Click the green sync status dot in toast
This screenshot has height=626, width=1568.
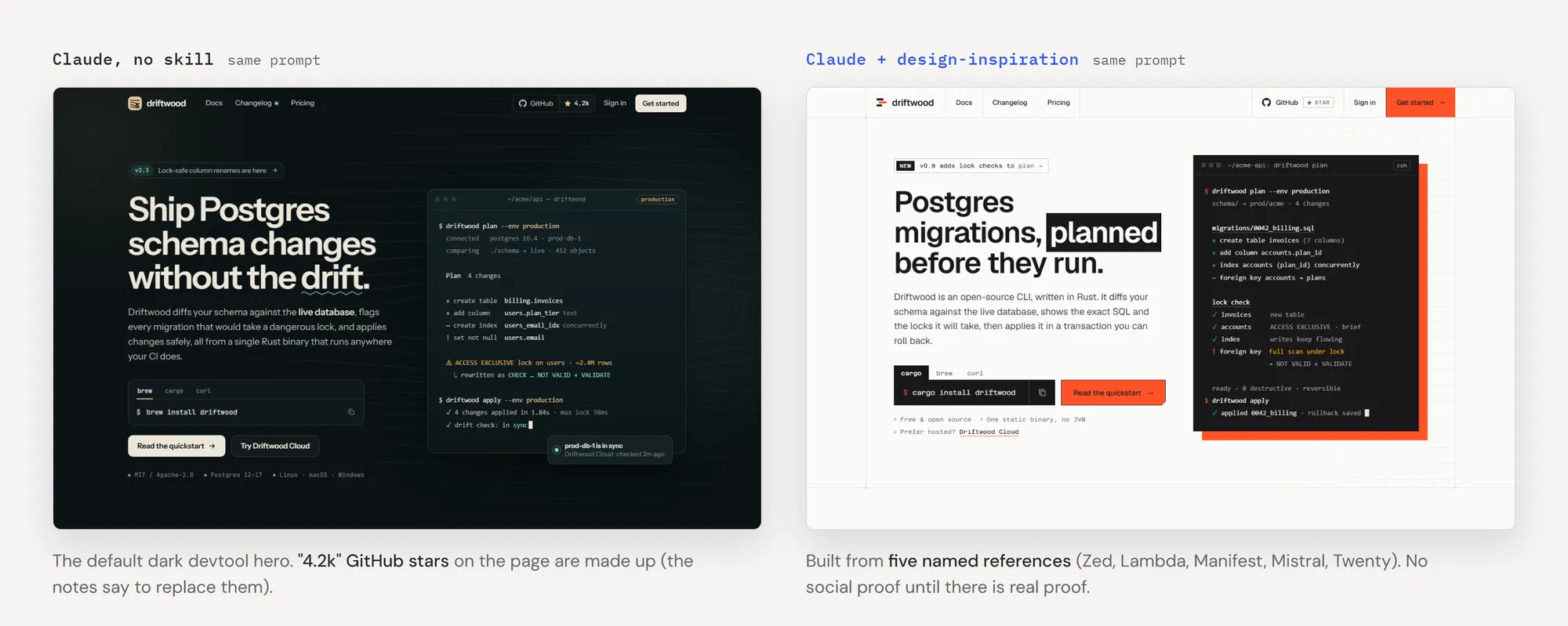click(557, 450)
